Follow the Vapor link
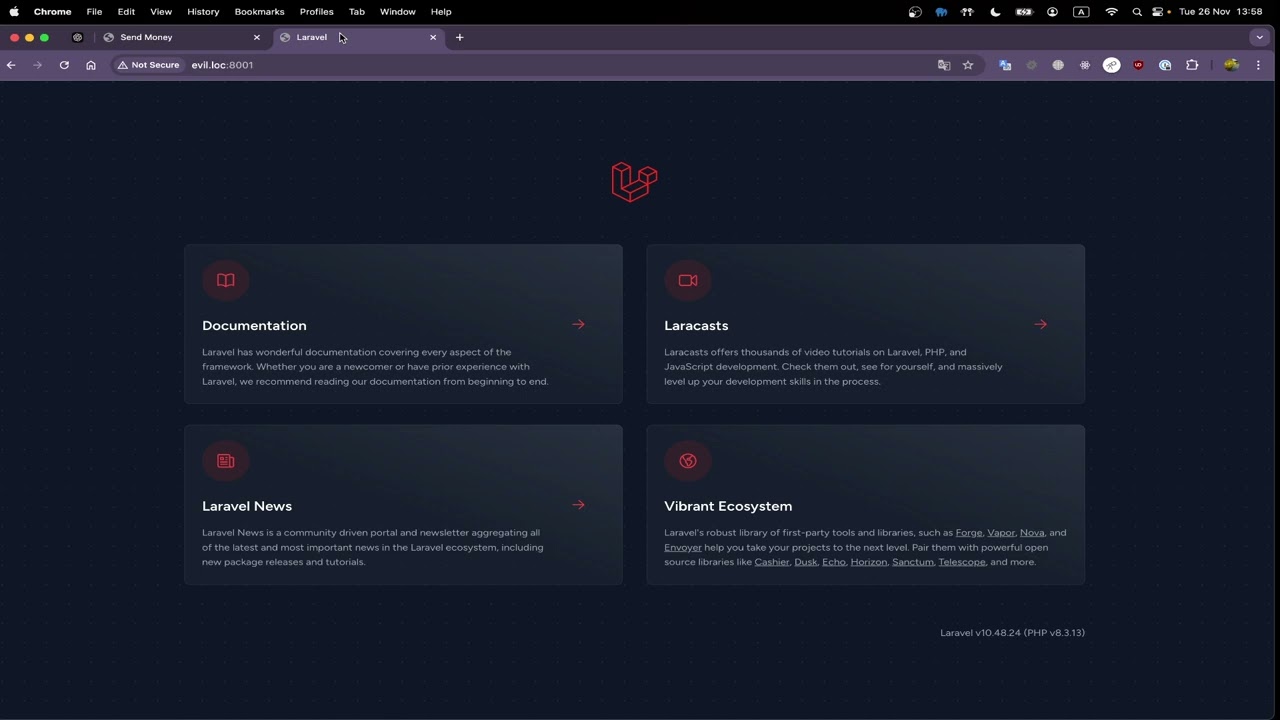The image size is (1280, 720). [x=1001, y=533]
